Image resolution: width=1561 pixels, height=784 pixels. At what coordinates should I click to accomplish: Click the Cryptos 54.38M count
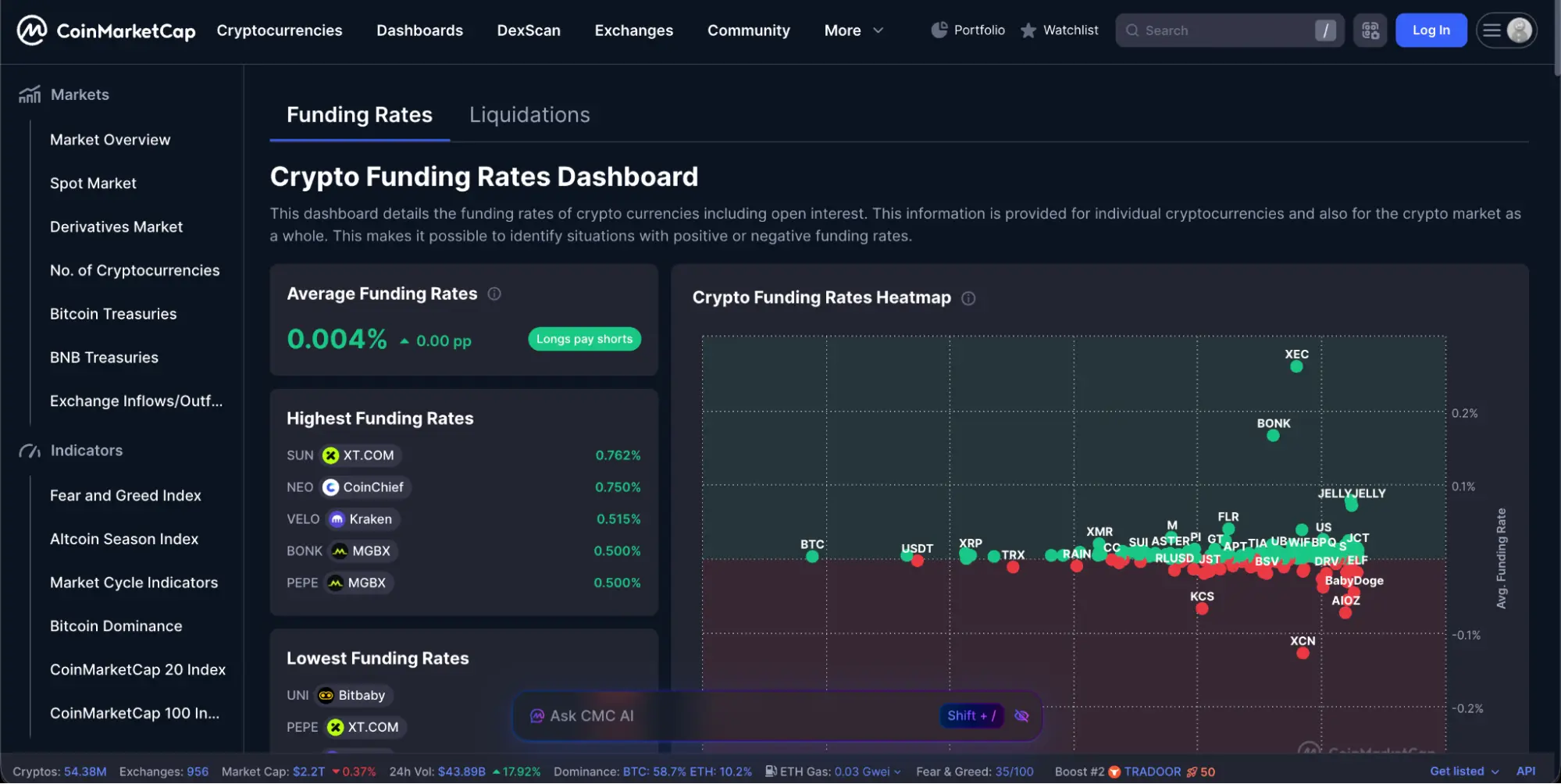point(85,772)
